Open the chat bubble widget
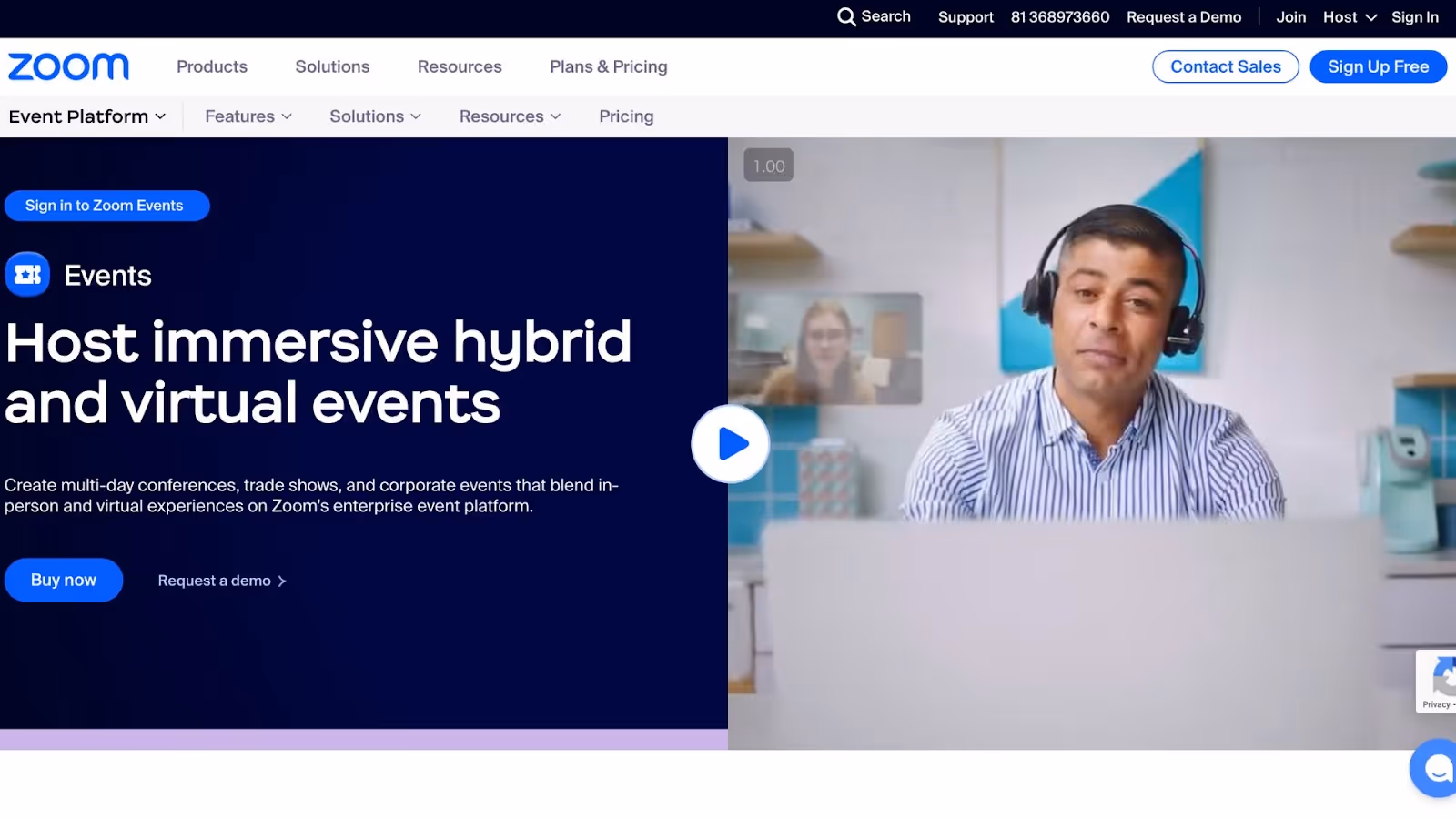Viewport: 1456px width, 819px height. pyautogui.click(x=1436, y=769)
